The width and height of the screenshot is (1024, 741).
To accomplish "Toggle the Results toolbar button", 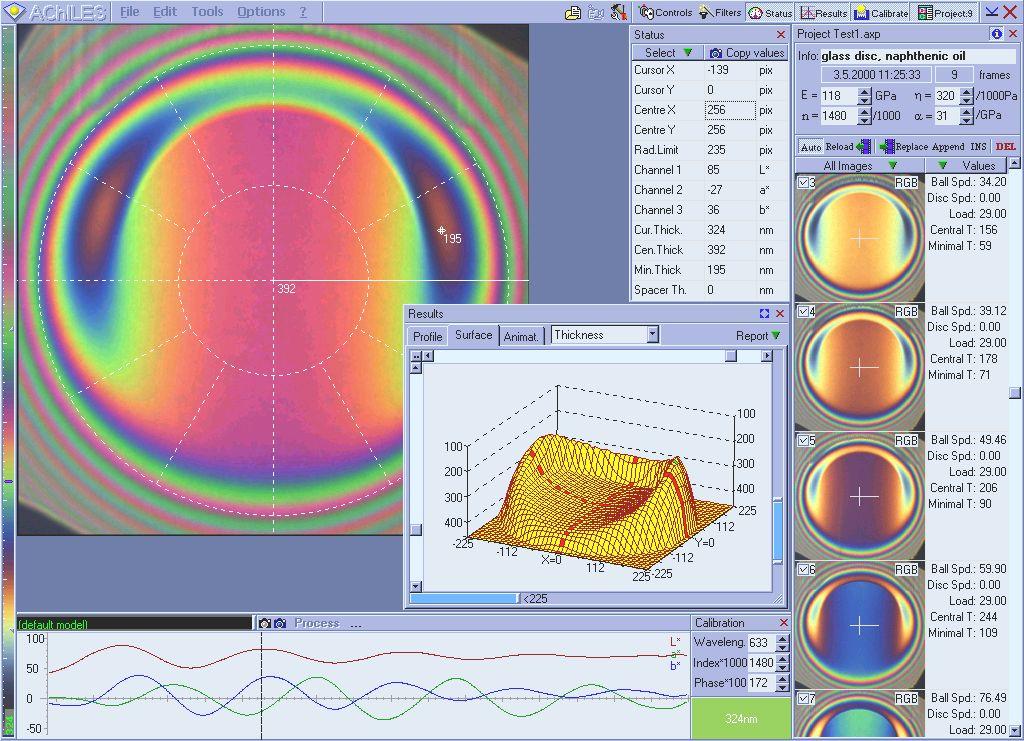I will (x=824, y=12).
